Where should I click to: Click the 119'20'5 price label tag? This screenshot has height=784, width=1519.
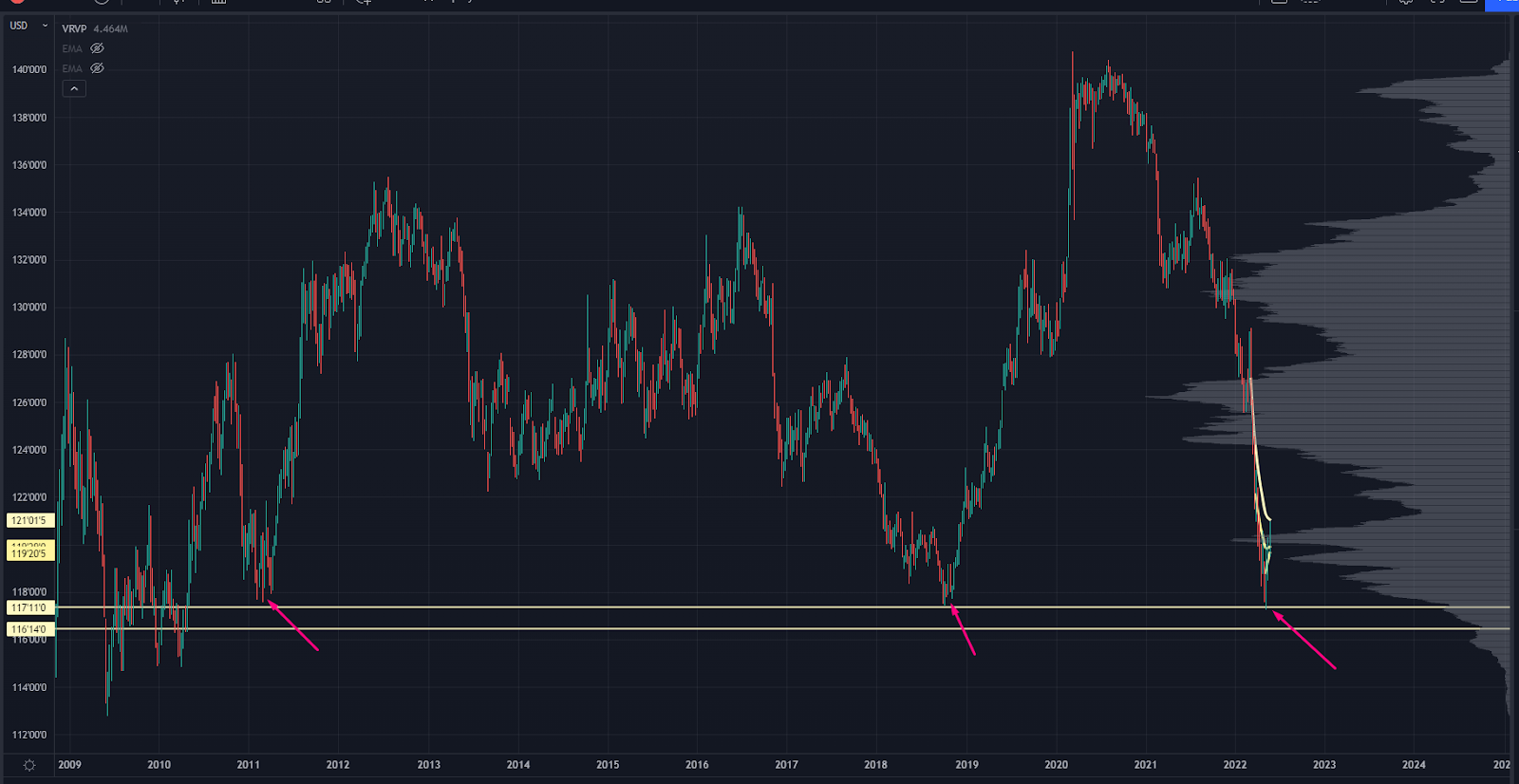tap(29, 553)
